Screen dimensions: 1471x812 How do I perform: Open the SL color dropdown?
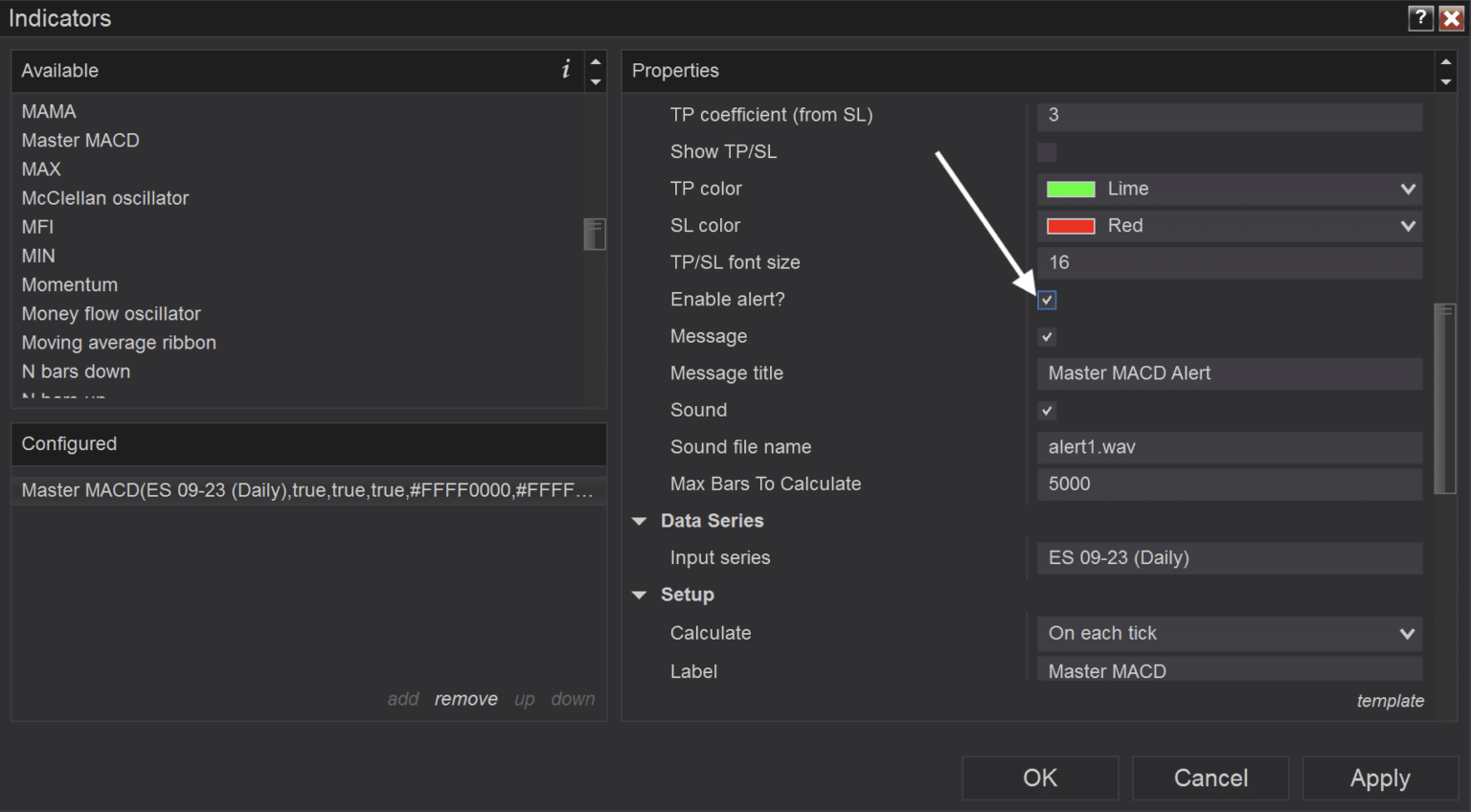pyautogui.click(x=1407, y=226)
